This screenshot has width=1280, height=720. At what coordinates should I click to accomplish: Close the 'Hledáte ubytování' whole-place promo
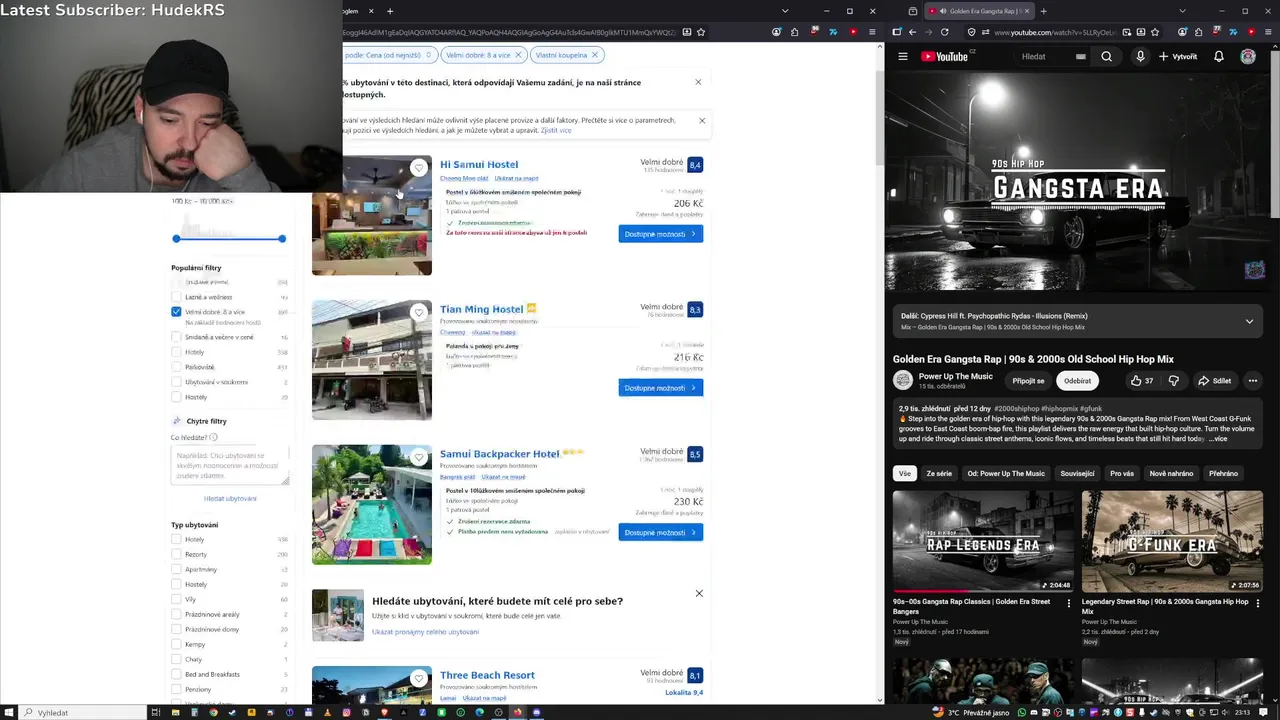[x=699, y=594]
